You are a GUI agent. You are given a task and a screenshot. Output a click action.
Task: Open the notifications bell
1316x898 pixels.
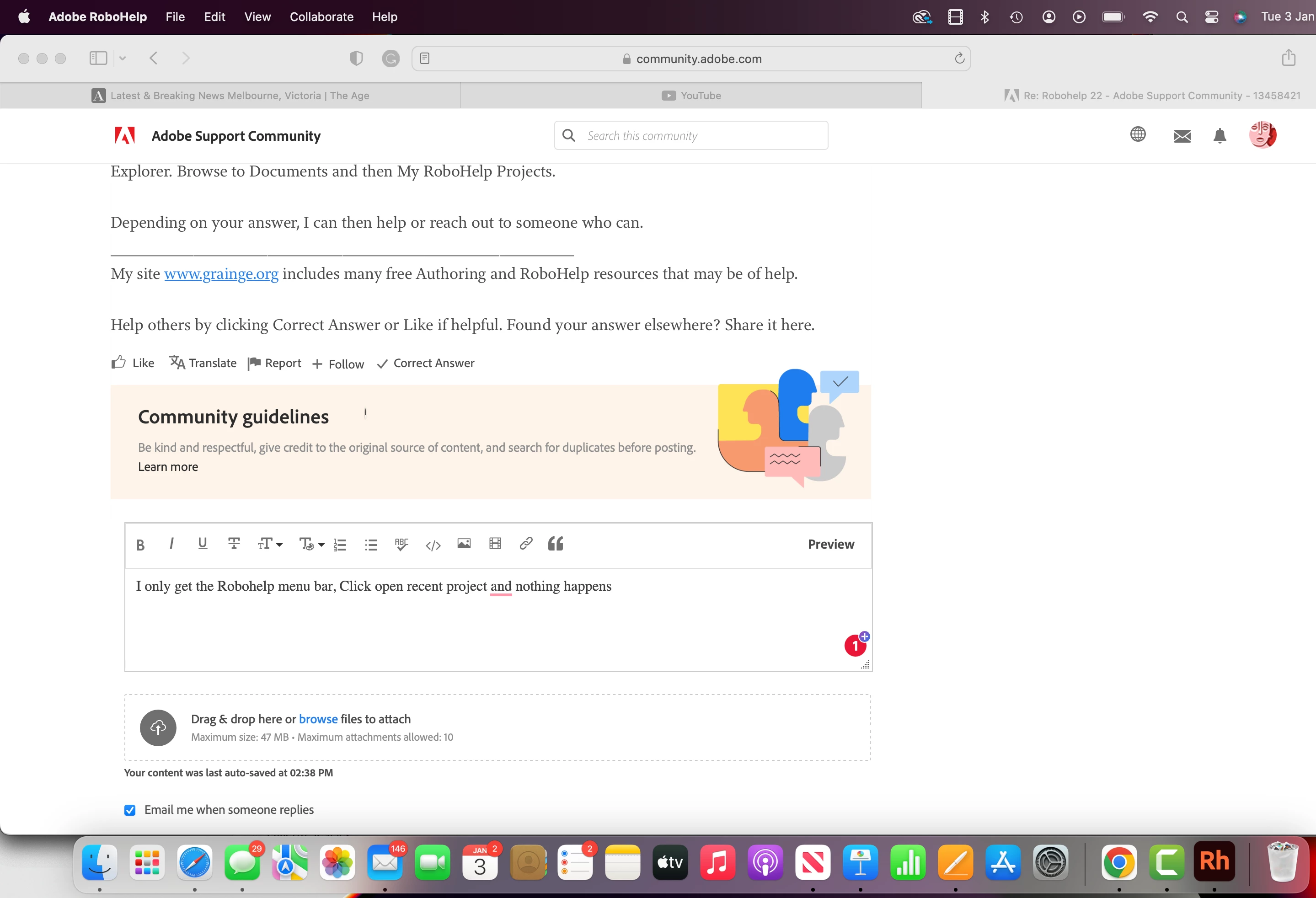click(1220, 136)
